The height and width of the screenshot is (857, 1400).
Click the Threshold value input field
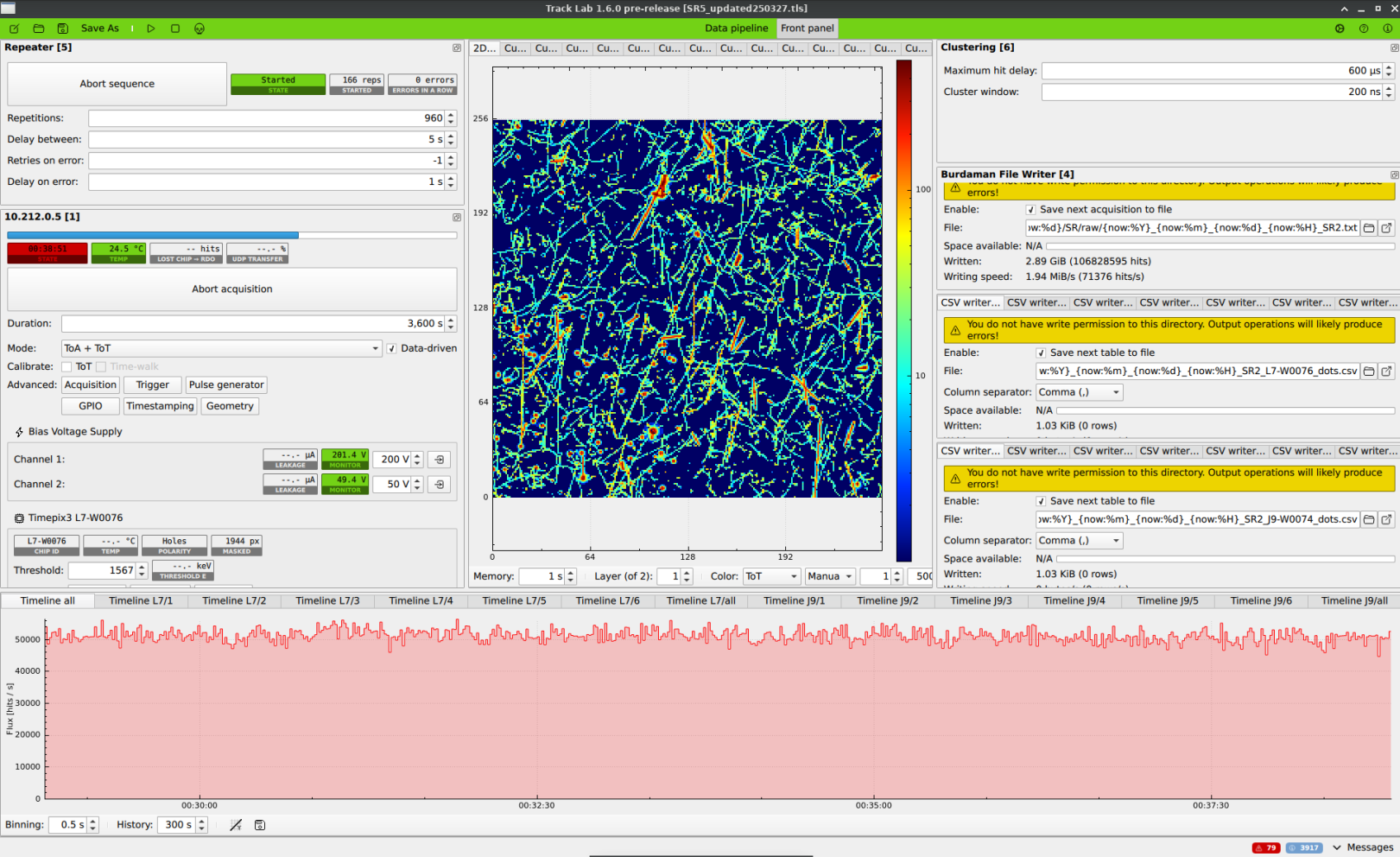102,570
